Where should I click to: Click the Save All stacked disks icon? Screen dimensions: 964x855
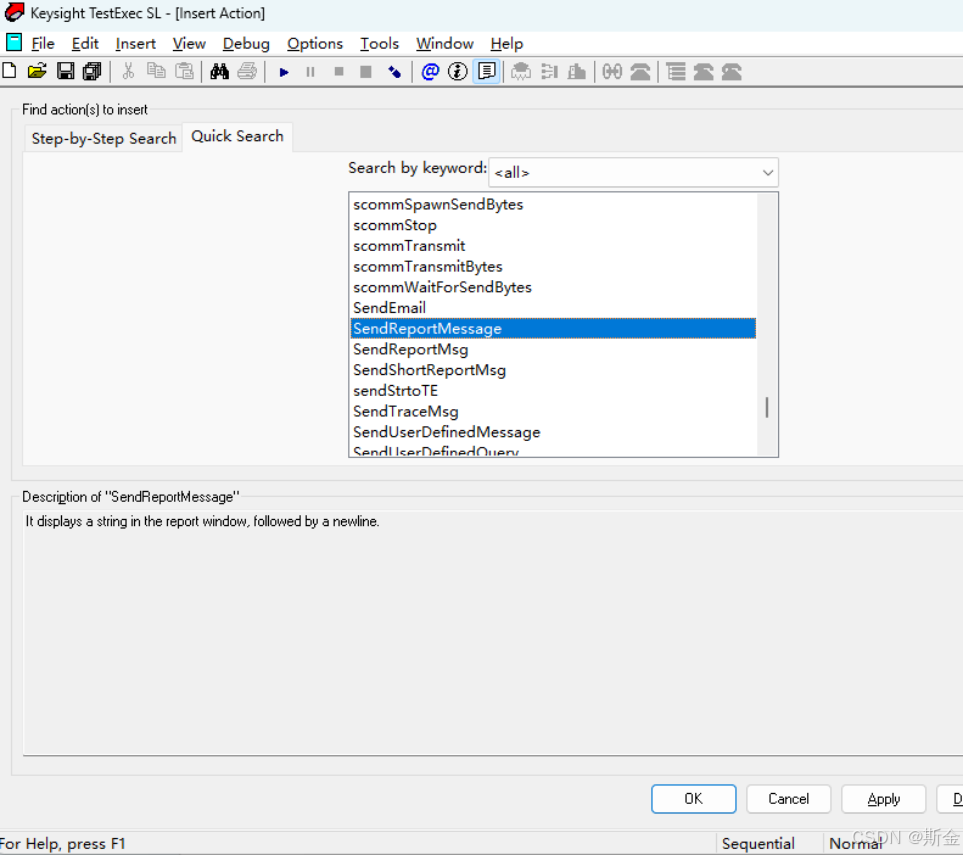pyautogui.click(x=92, y=71)
